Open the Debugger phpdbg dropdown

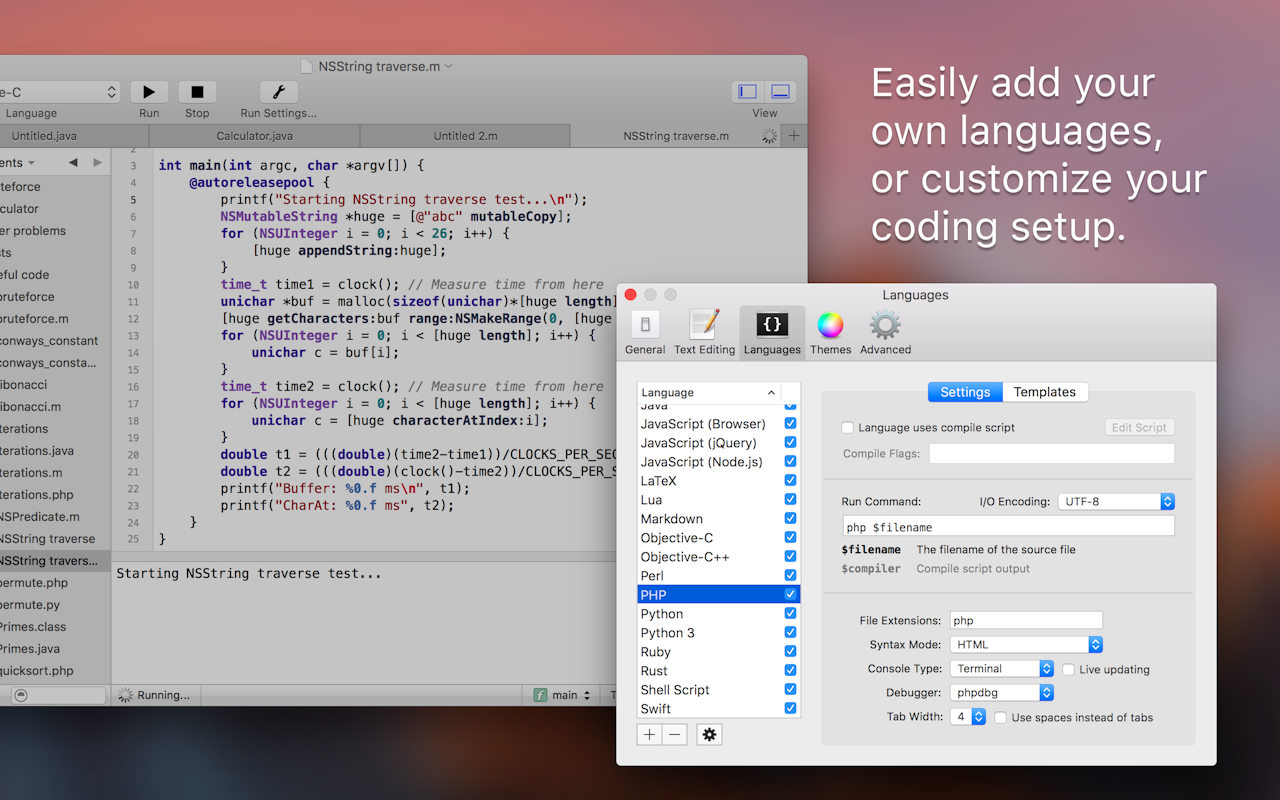click(x=1000, y=693)
